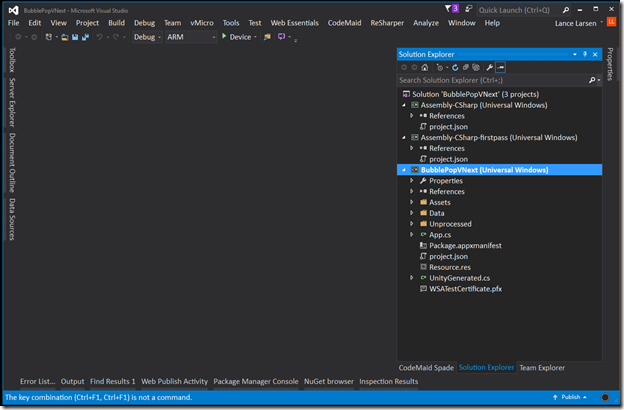Screen dimensions: 624x410
Task: Open Package Manager Console tab
Action: click(x=256, y=381)
